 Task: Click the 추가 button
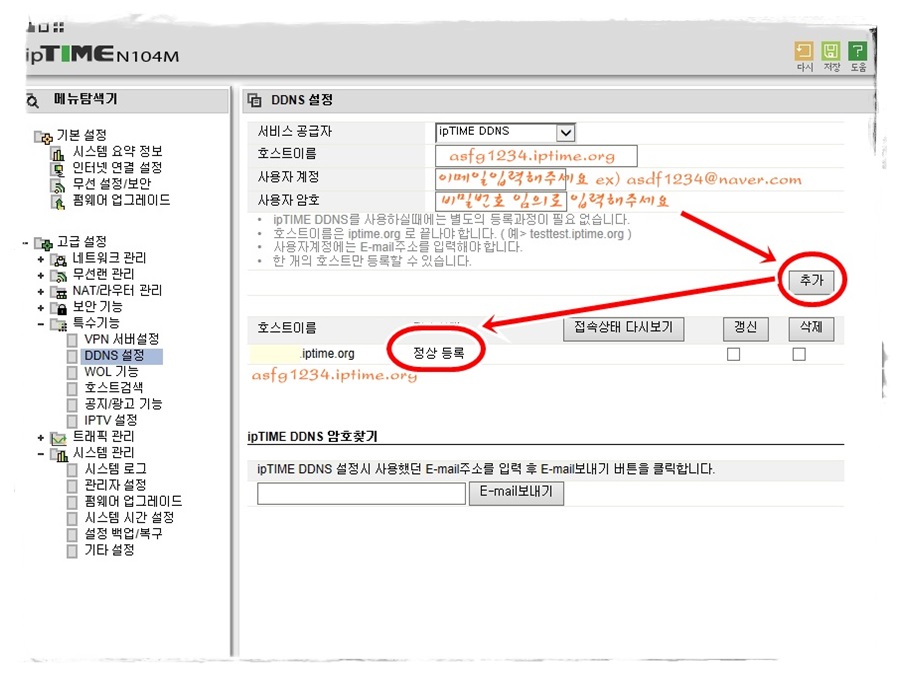[x=812, y=281]
